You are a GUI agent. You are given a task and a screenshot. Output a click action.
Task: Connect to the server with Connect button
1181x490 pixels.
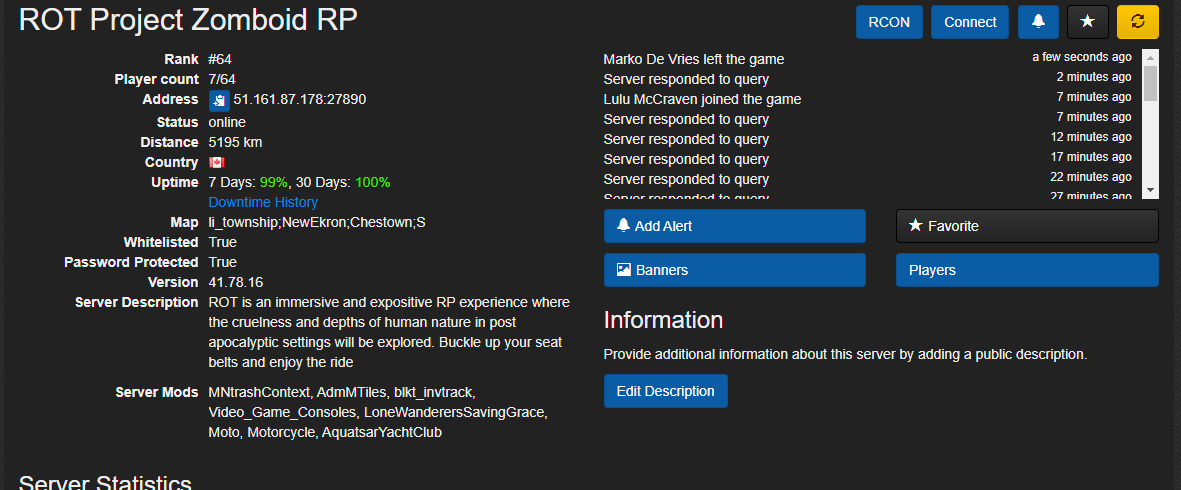coord(970,22)
